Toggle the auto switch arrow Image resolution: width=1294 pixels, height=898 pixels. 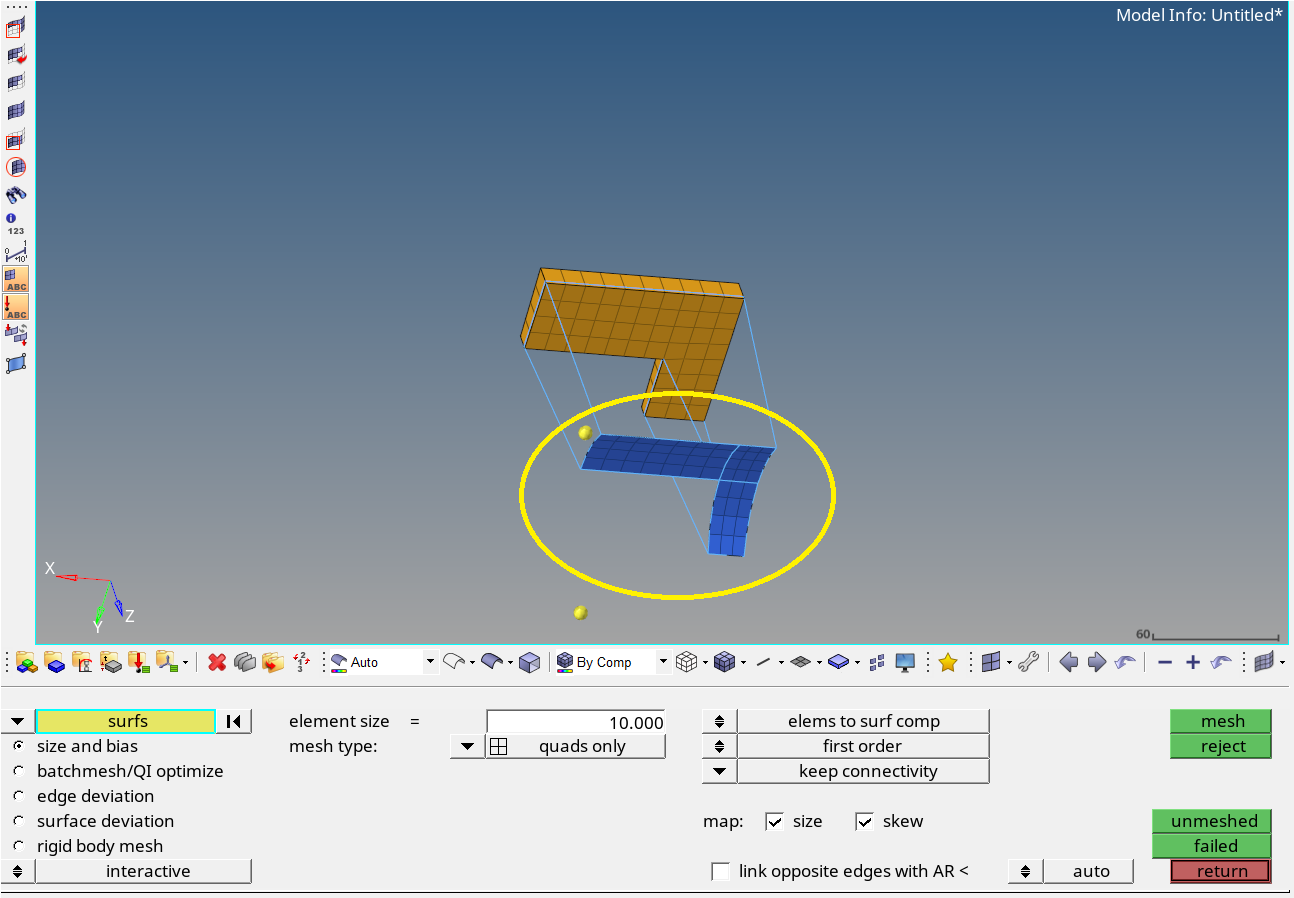tap(1026, 871)
